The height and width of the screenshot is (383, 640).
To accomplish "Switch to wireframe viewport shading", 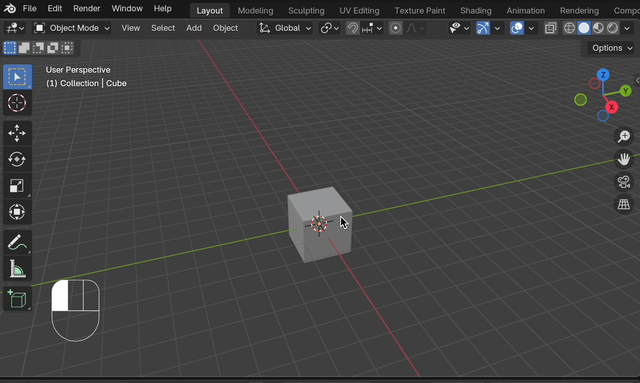I will tap(569, 28).
